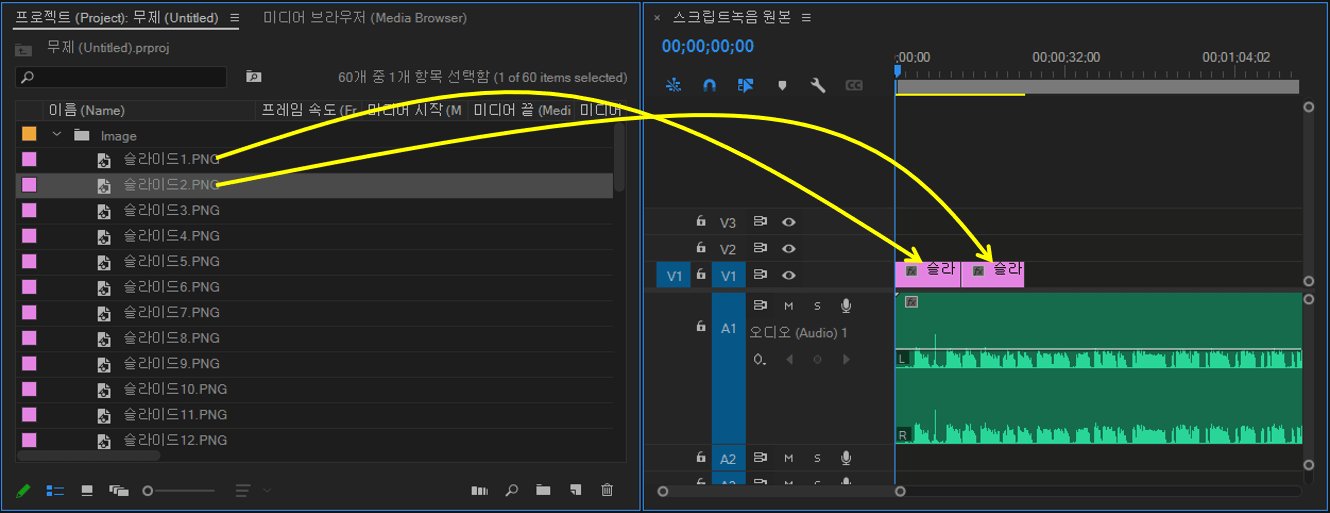Image resolution: width=1330 pixels, height=513 pixels.
Task: Solo the A2 audio track
Action: 817,458
